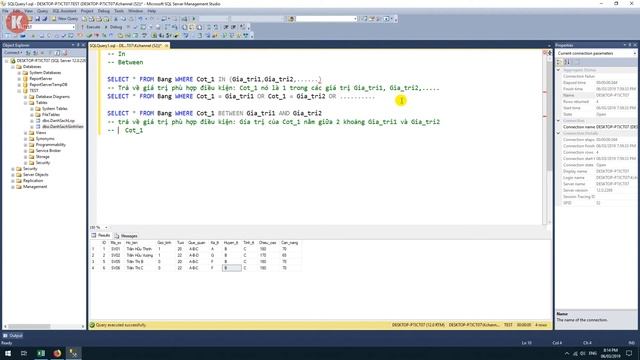Select the Synonyms folder
640x360 pixels.
point(45,139)
